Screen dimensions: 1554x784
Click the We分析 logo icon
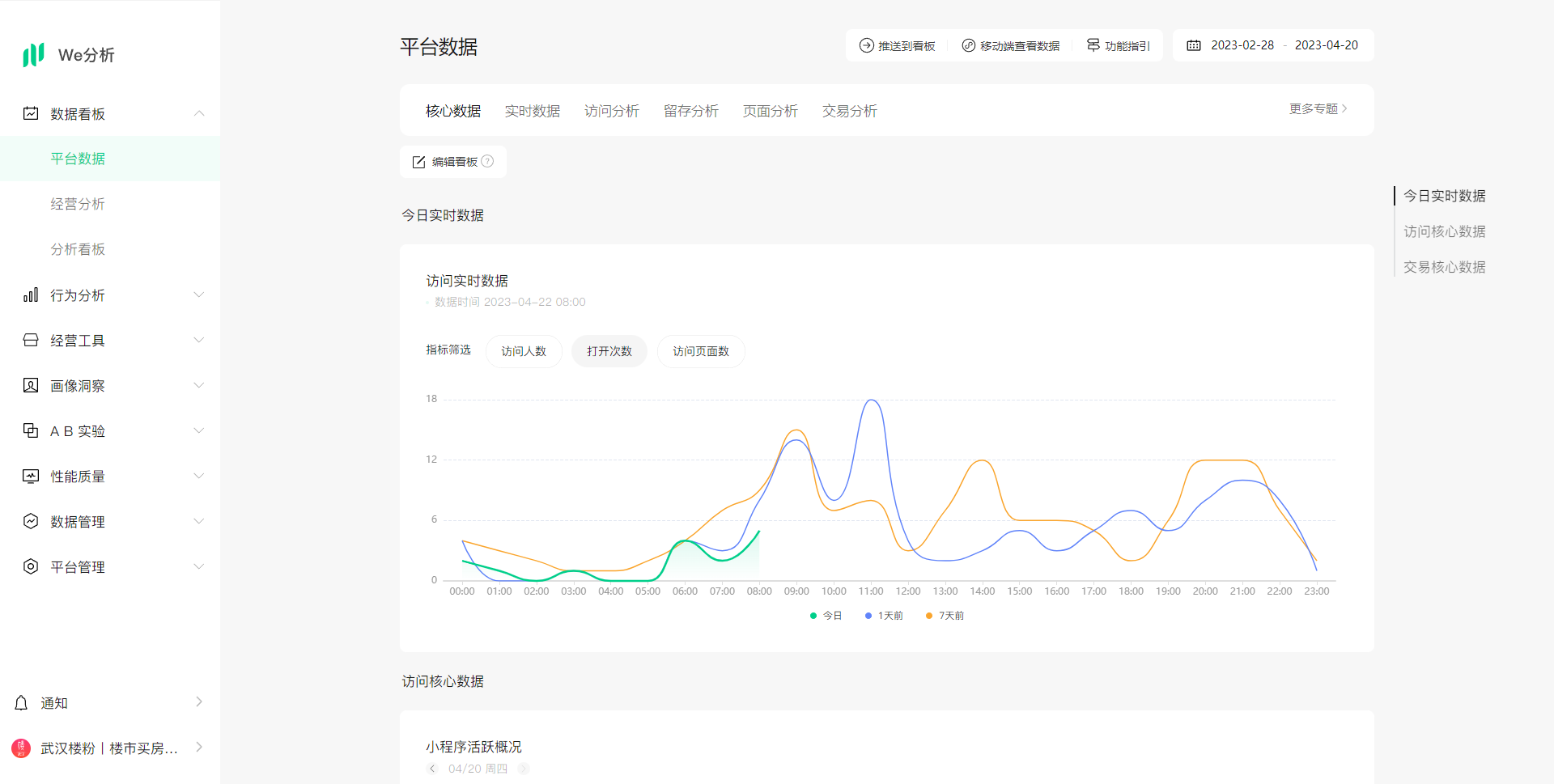(x=33, y=55)
